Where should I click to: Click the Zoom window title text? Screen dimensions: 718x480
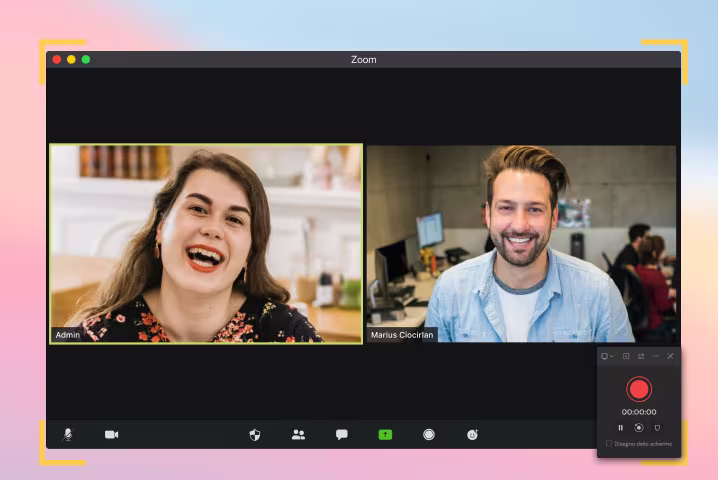pyautogui.click(x=364, y=60)
